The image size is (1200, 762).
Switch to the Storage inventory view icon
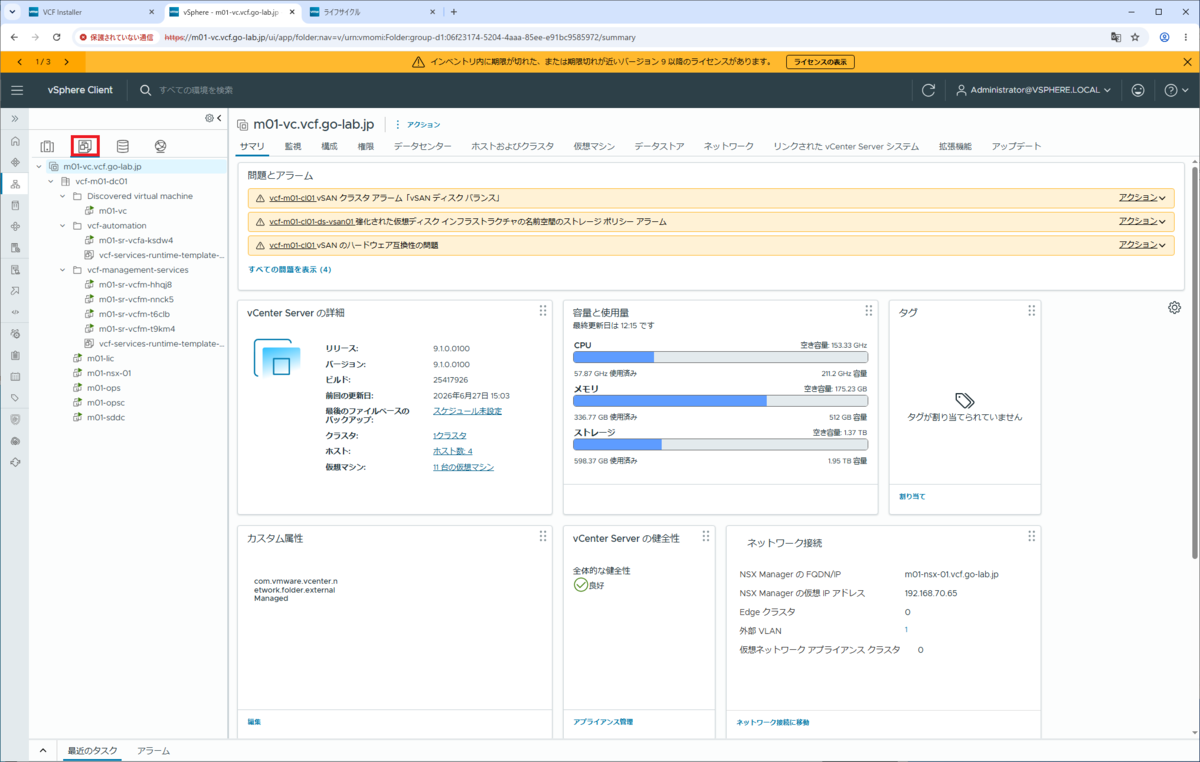122,146
